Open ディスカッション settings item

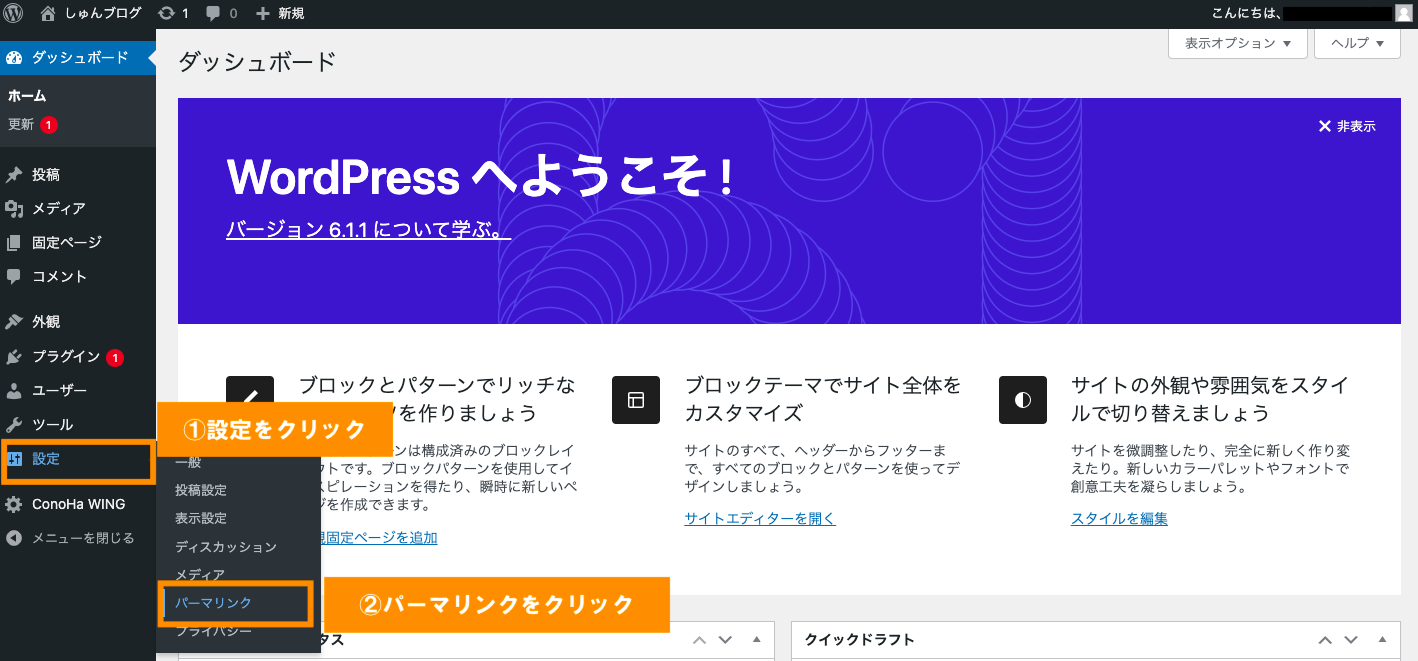tap(226, 547)
